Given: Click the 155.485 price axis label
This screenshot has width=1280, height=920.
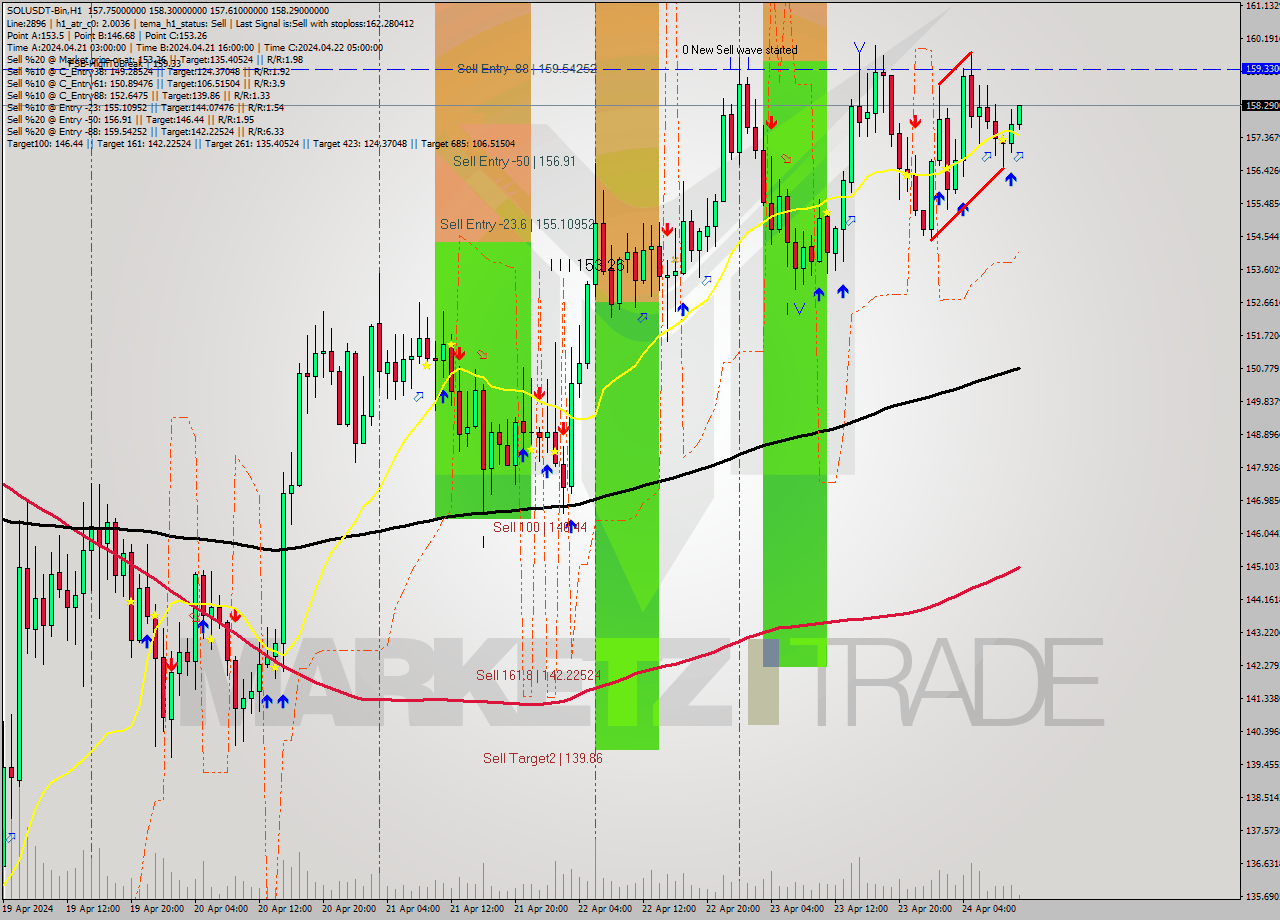Looking at the screenshot, I should coord(1262,203).
